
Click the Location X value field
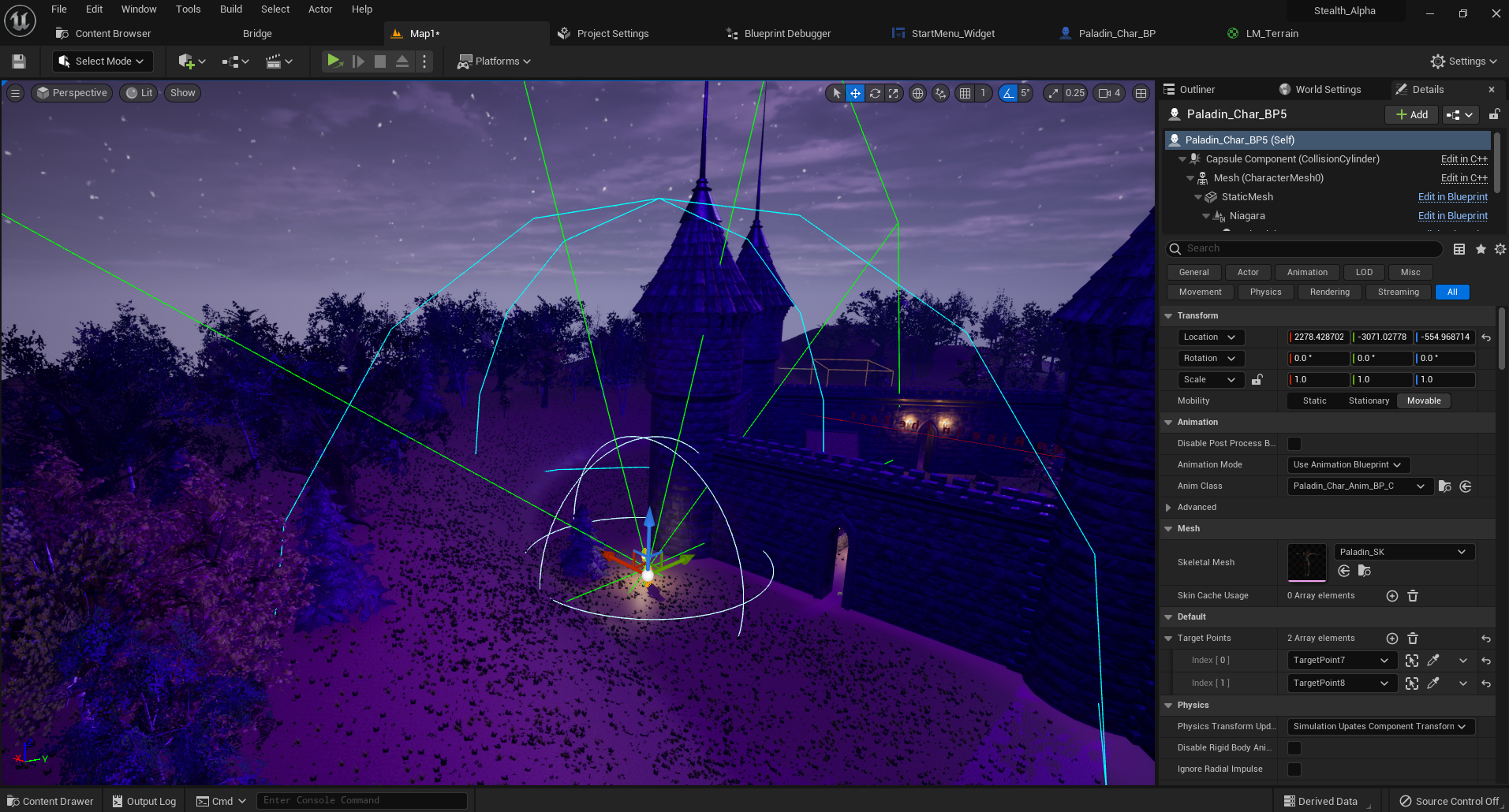[1319, 337]
